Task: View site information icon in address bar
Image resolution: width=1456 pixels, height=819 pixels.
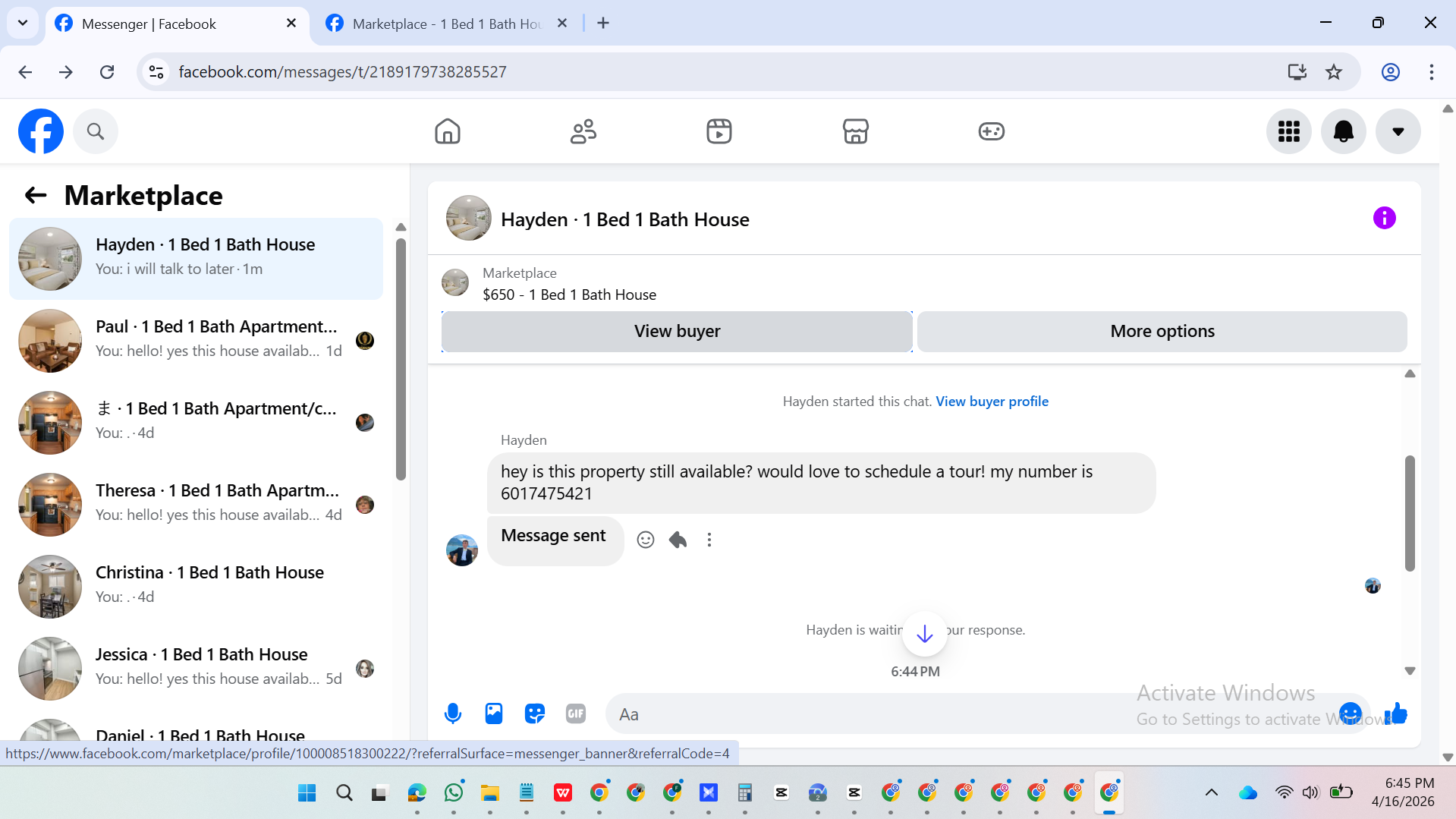Action: coord(156,72)
